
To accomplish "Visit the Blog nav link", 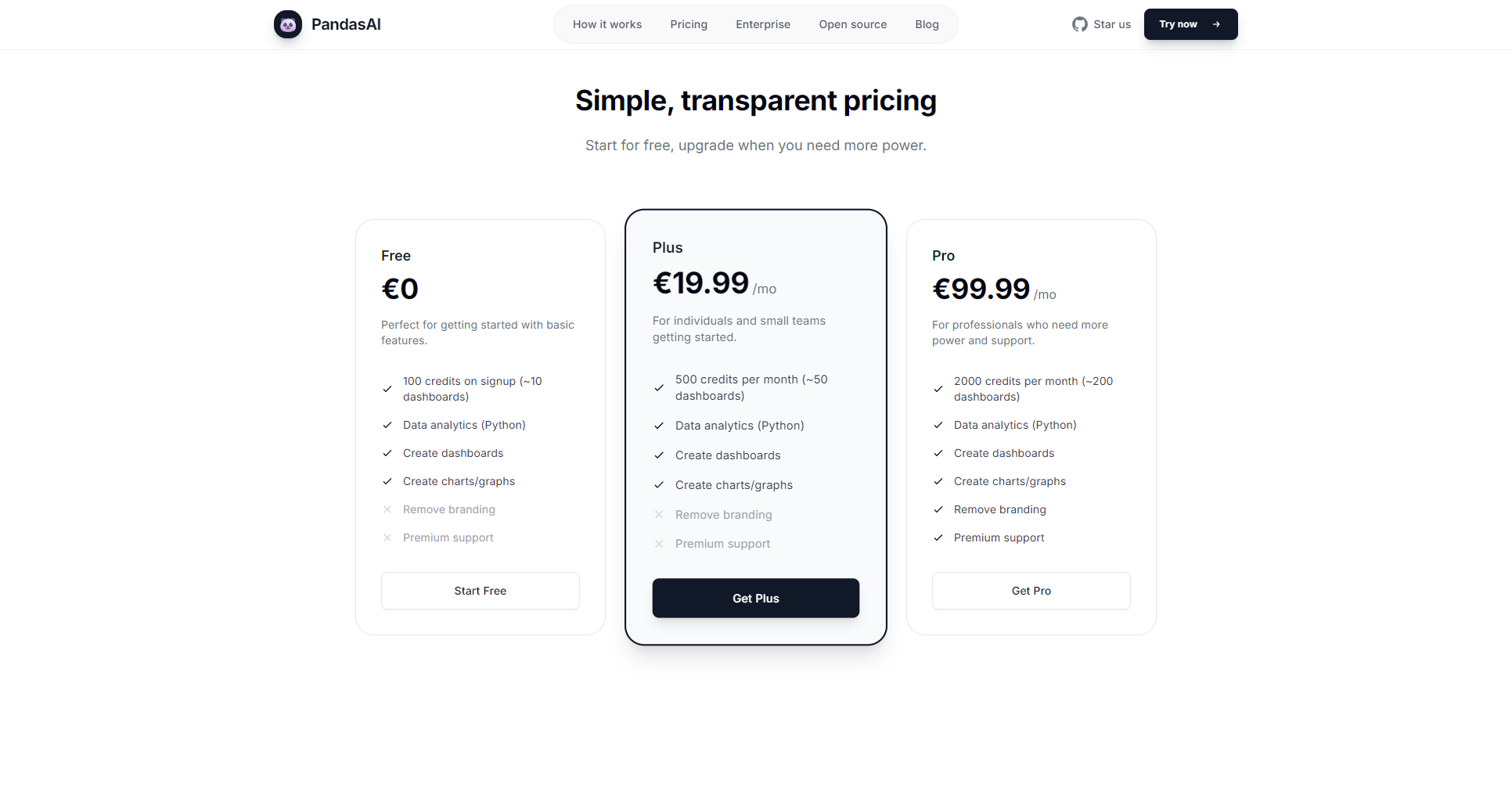I will click(927, 24).
